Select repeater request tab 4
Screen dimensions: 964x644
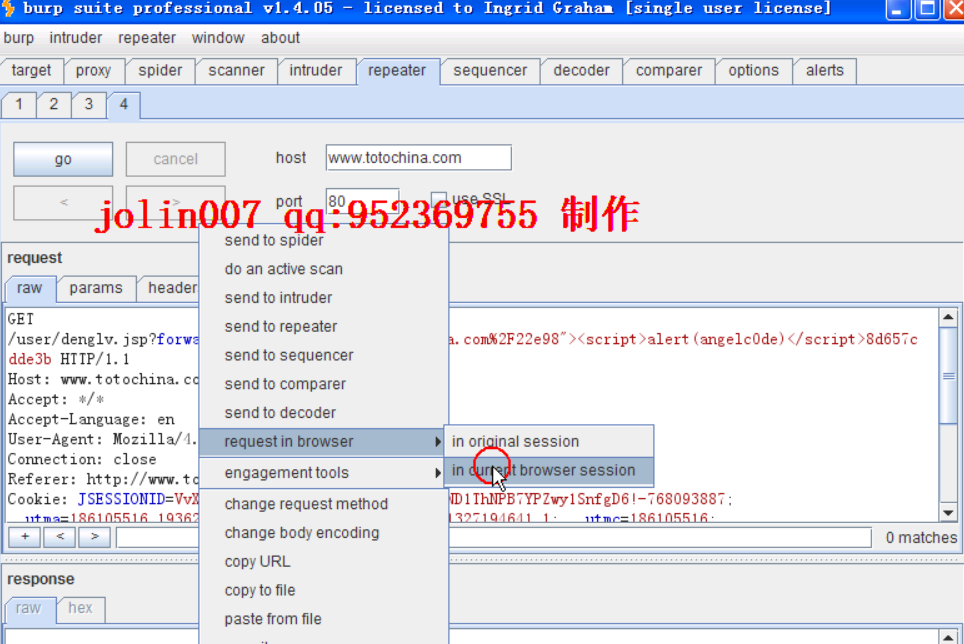point(124,104)
